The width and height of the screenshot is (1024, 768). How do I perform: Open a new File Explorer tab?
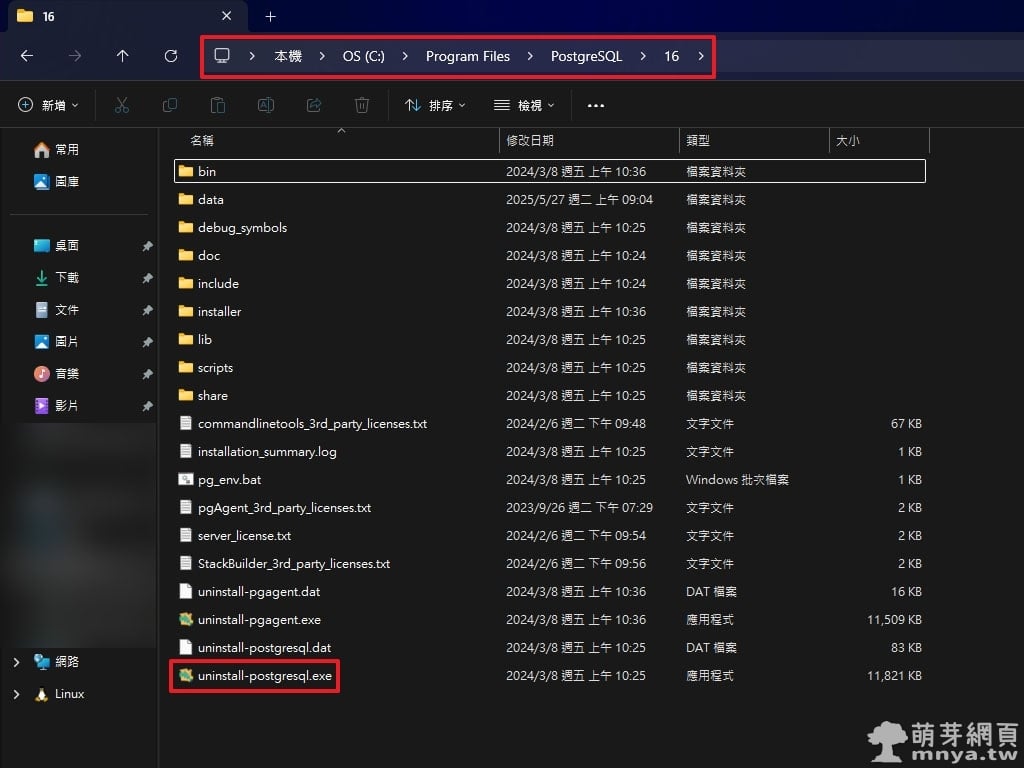coord(270,17)
